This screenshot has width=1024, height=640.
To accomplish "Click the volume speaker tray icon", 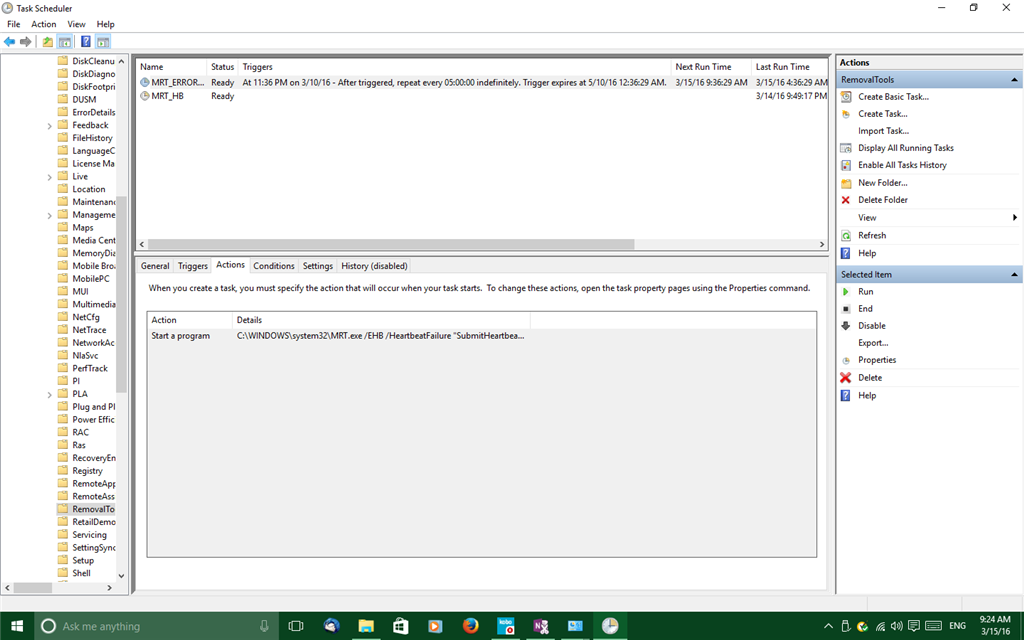I will pos(897,626).
